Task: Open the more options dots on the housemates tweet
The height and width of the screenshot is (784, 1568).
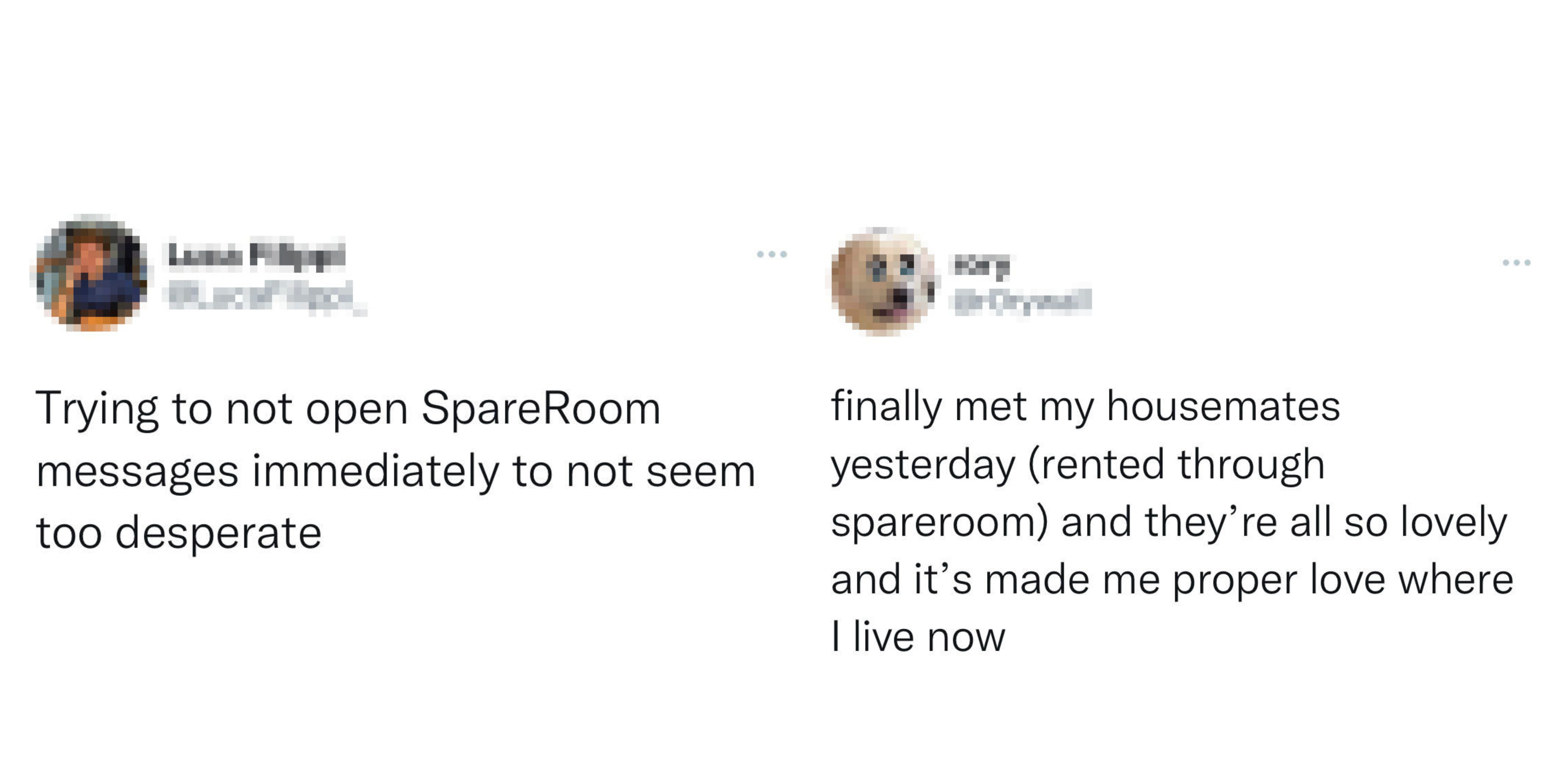Action: [1516, 262]
